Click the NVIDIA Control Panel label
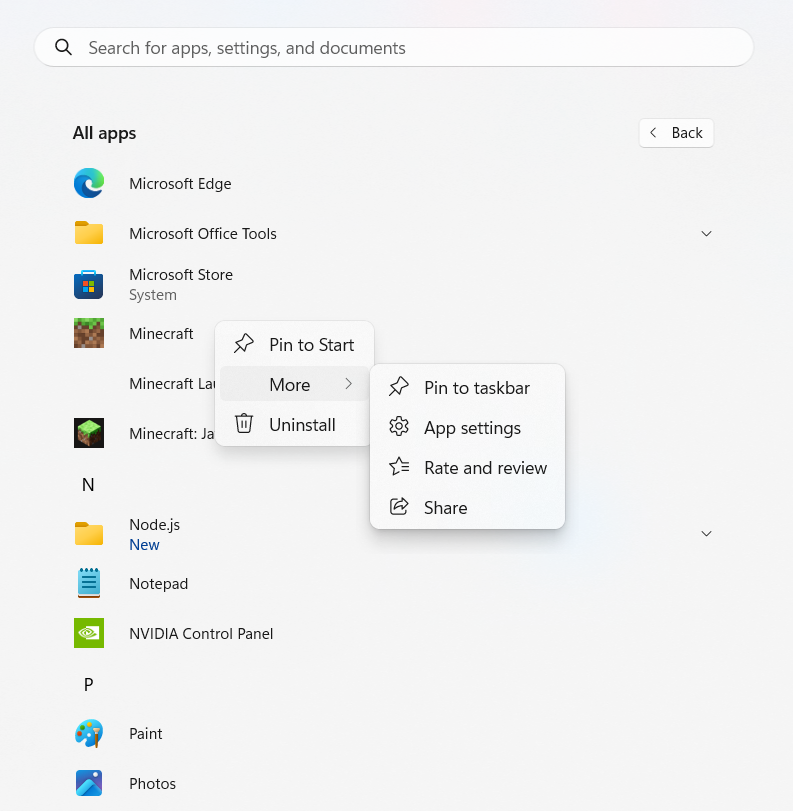Image resolution: width=793 pixels, height=811 pixels. 201,634
